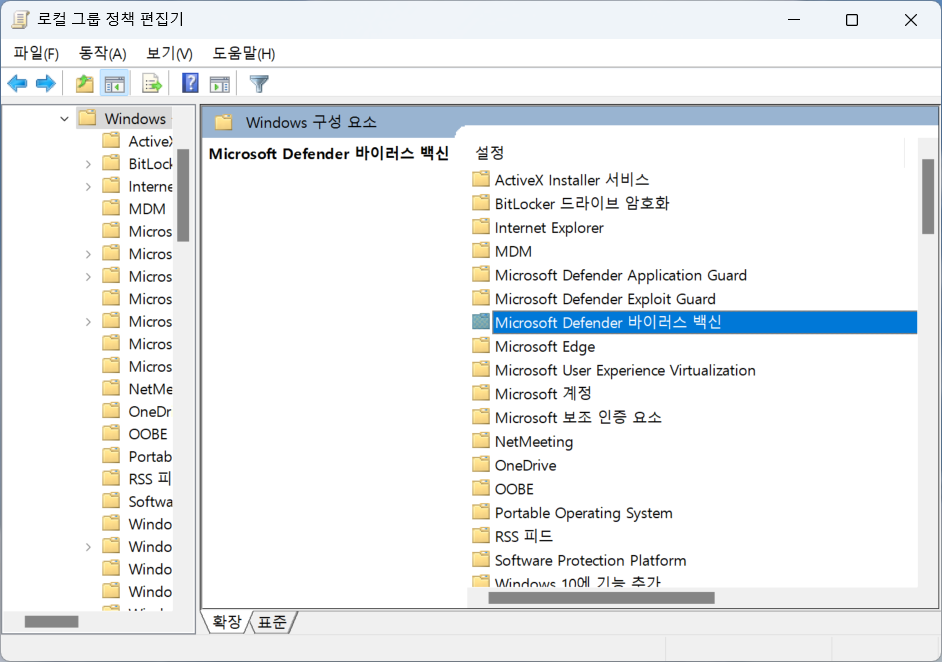Go back with the blue left arrow

[17, 84]
